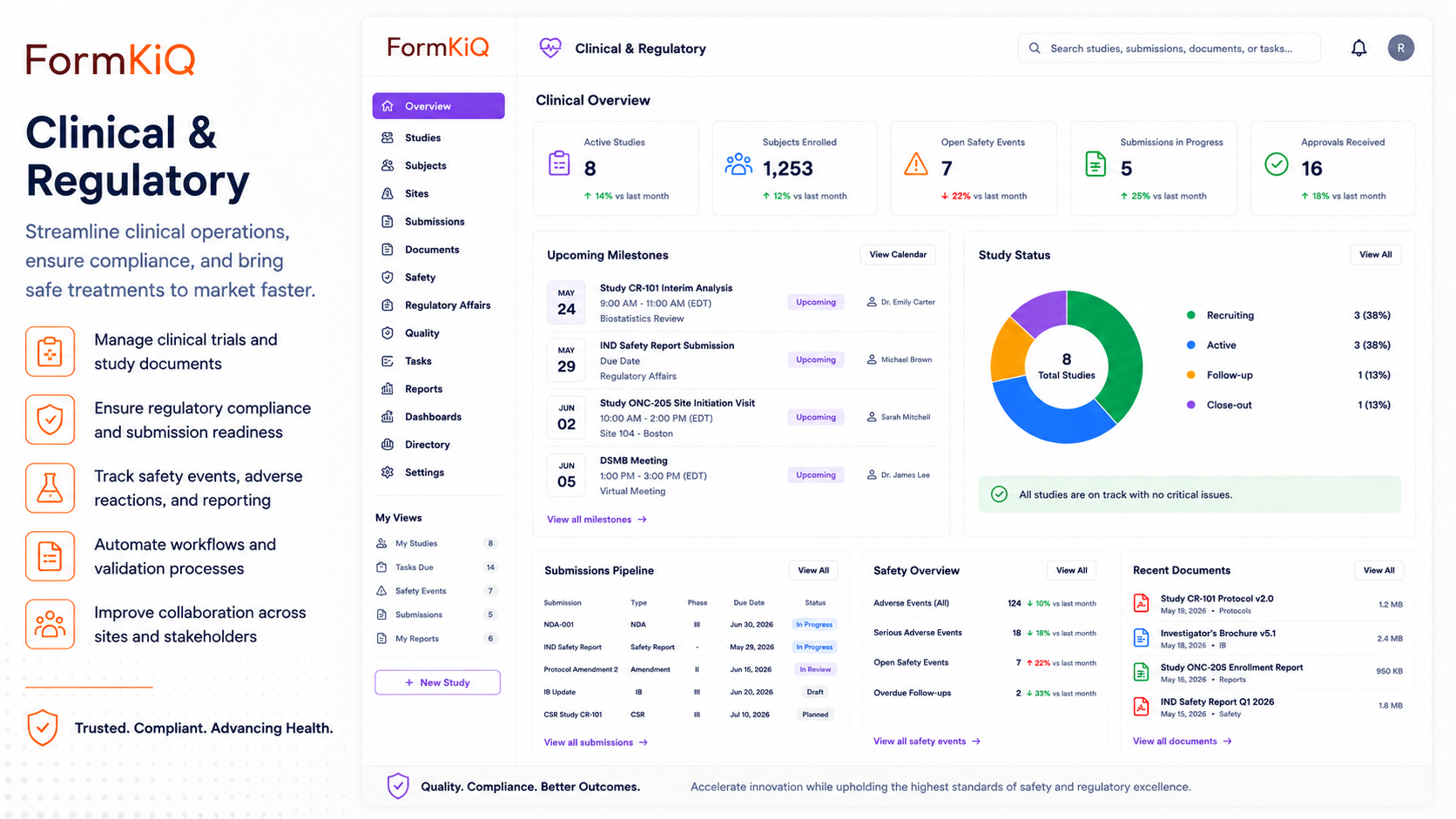Viewport: 1456px width, 819px height.
Task: Select Overview in the sidebar
Action: pyautogui.click(x=438, y=106)
